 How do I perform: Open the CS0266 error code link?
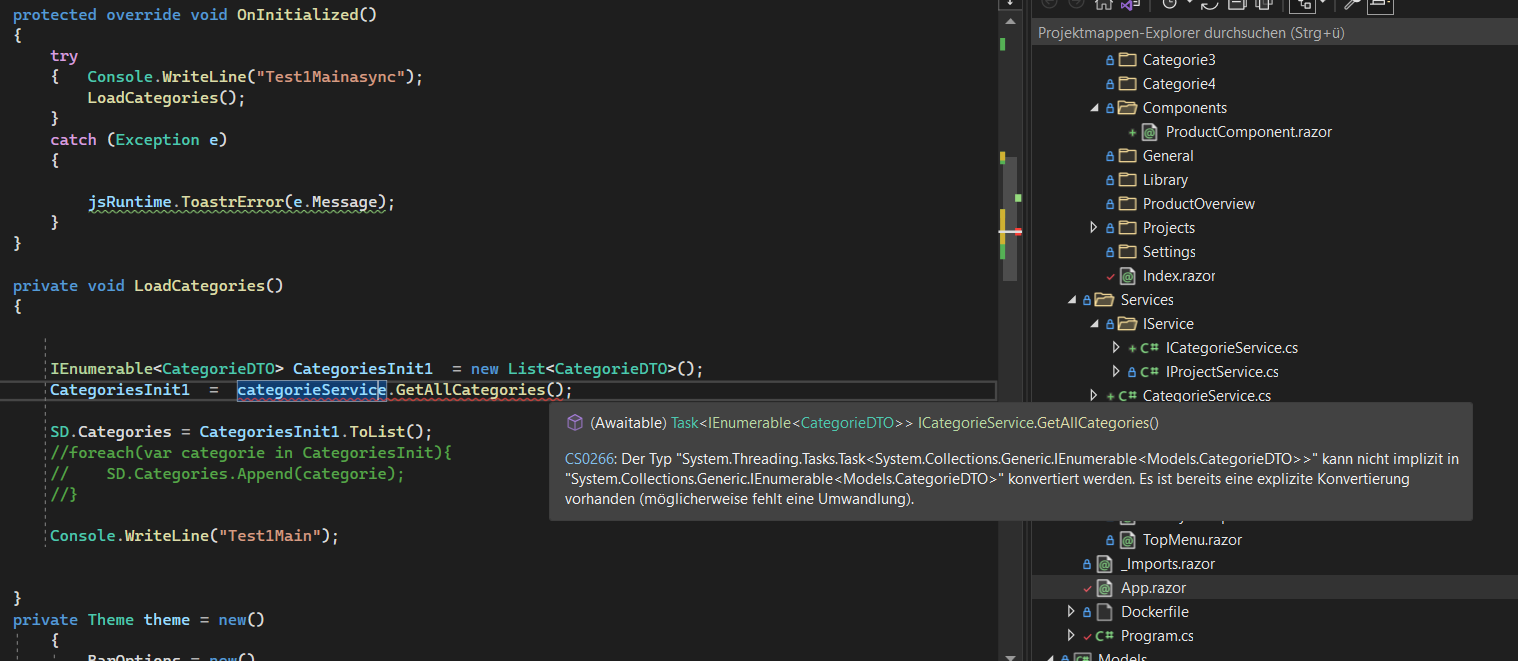click(x=589, y=459)
